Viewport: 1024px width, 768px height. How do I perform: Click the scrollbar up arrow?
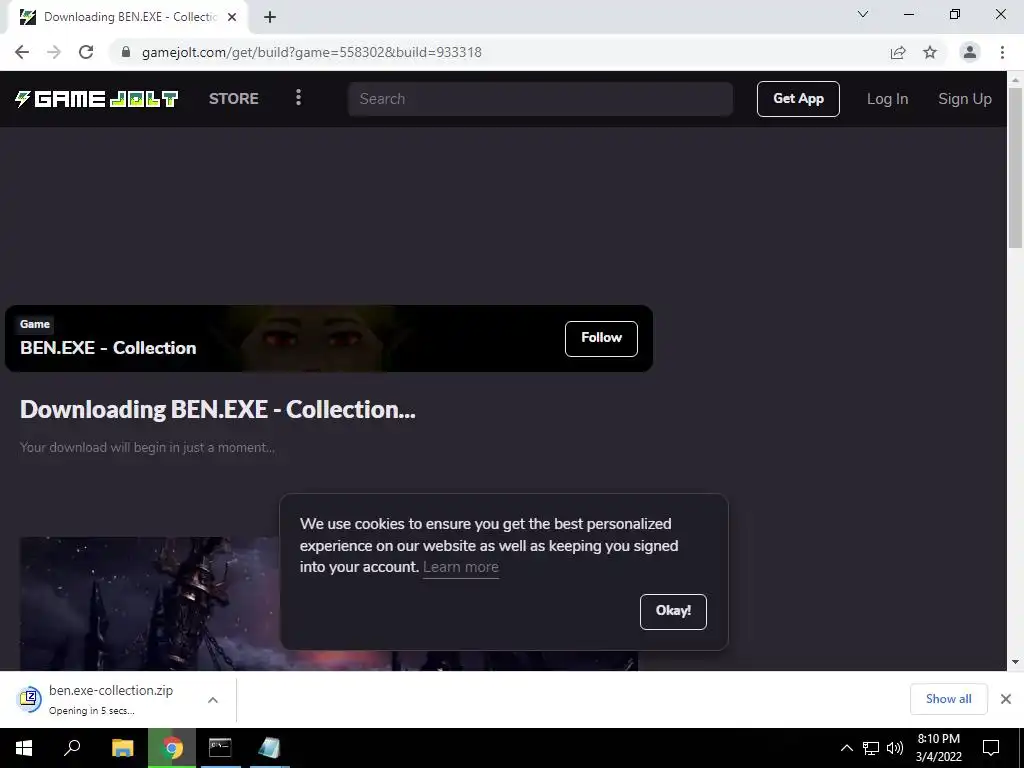pos(1015,80)
